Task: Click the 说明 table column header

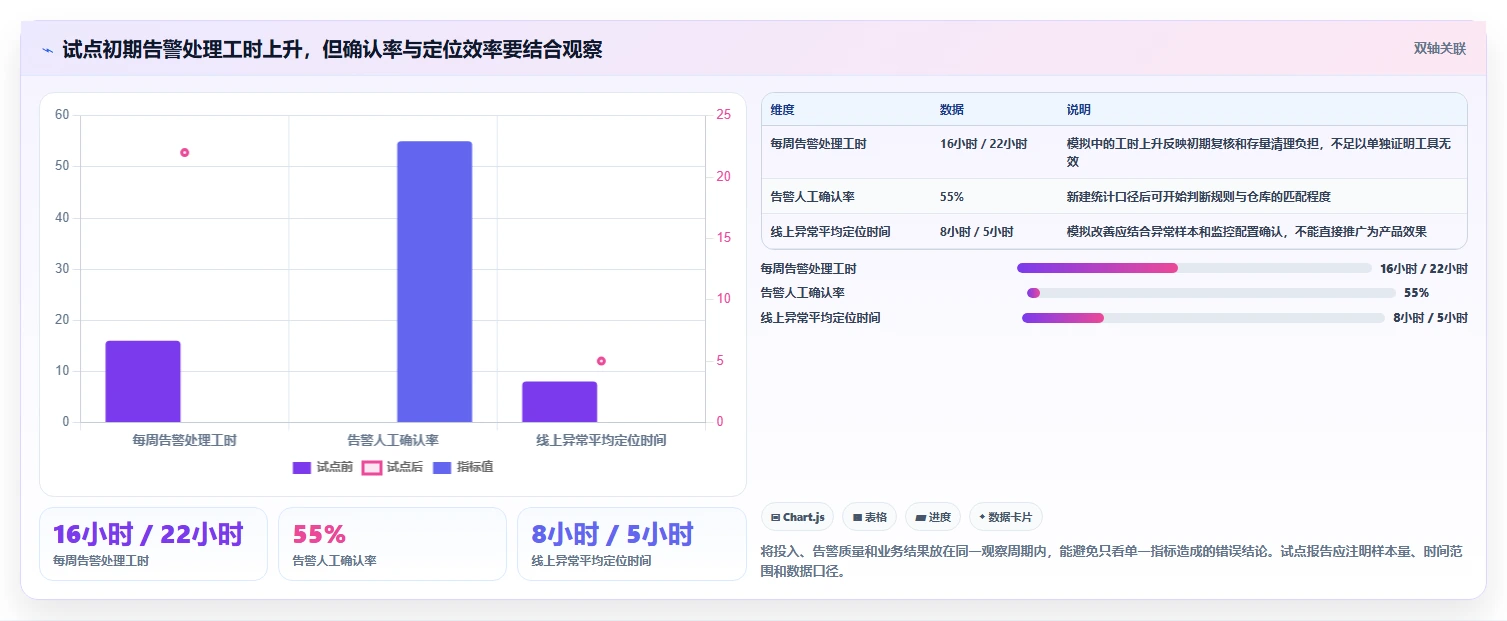Action: (x=1079, y=110)
